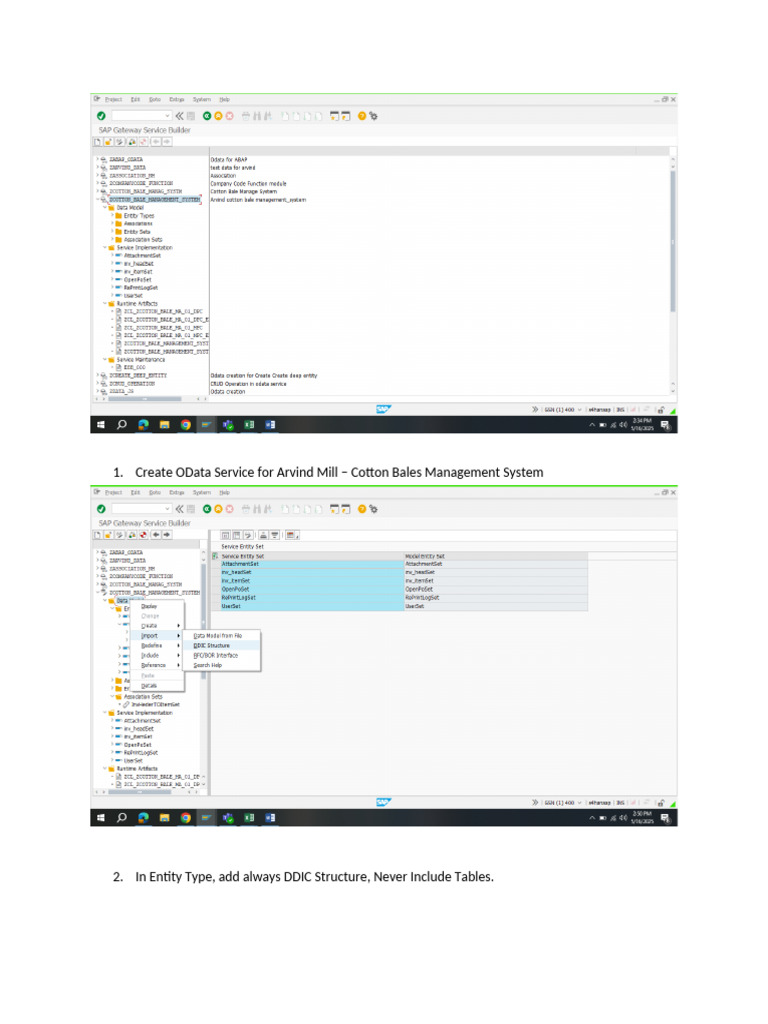Click the right arrow icon in lower project toolbar
Image resolution: width=768 pixels, height=1024 pixels.
click(167, 535)
